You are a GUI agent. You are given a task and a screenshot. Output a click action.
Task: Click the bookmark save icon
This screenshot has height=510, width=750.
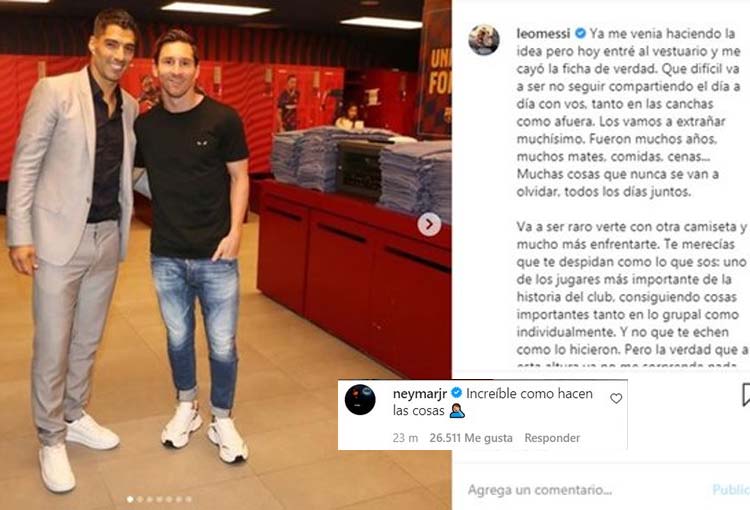[x=746, y=395]
